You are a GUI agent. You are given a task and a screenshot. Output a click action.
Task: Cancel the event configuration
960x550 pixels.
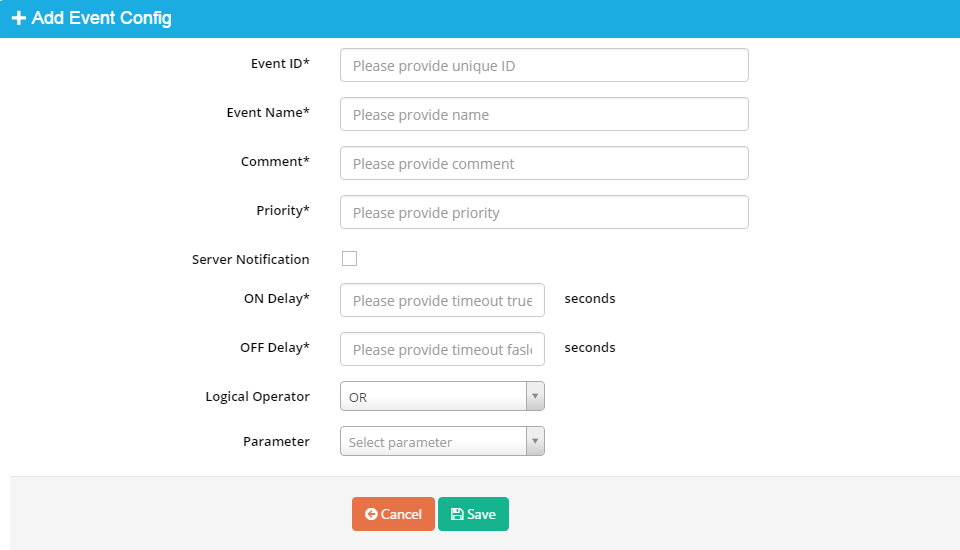pyautogui.click(x=393, y=514)
